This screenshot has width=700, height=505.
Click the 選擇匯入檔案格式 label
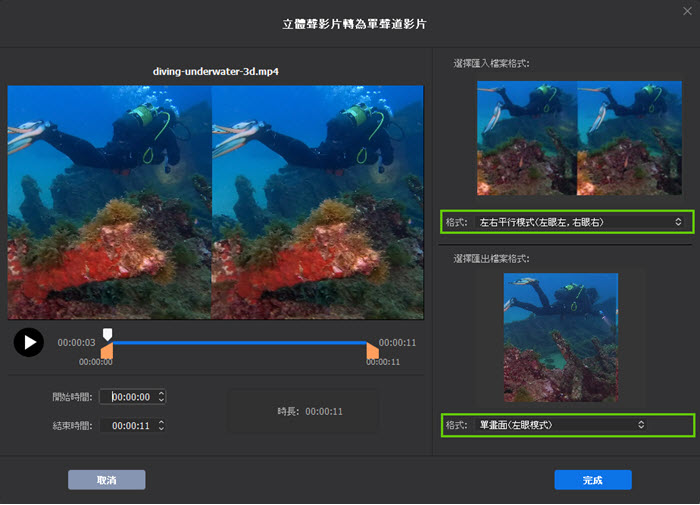pos(492,63)
